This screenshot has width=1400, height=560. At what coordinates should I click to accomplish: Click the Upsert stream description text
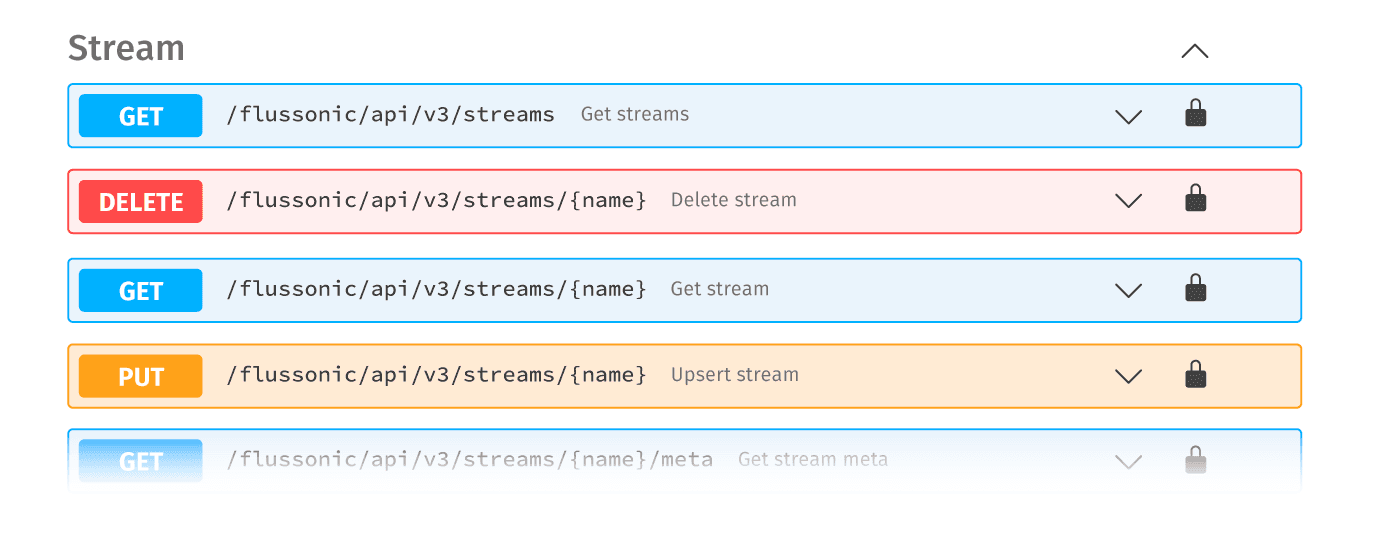(x=734, y=375)
